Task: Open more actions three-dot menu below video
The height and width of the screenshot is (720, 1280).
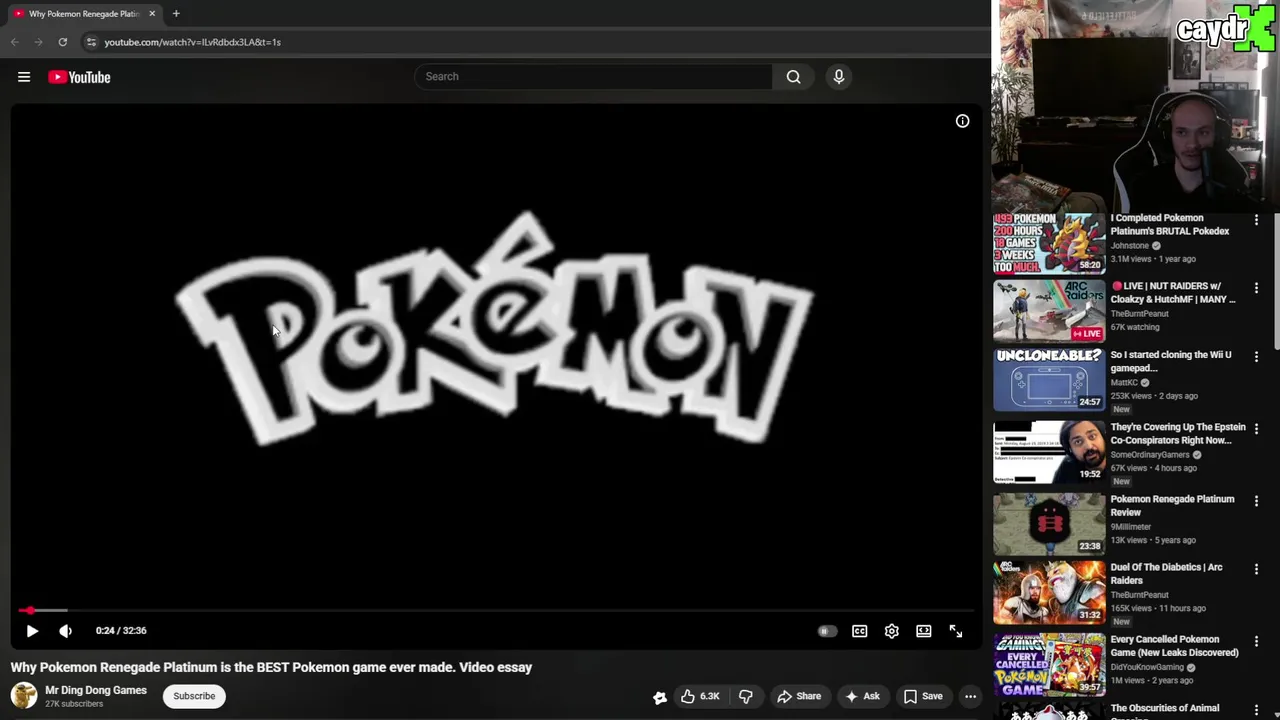Action: (970, 696)
